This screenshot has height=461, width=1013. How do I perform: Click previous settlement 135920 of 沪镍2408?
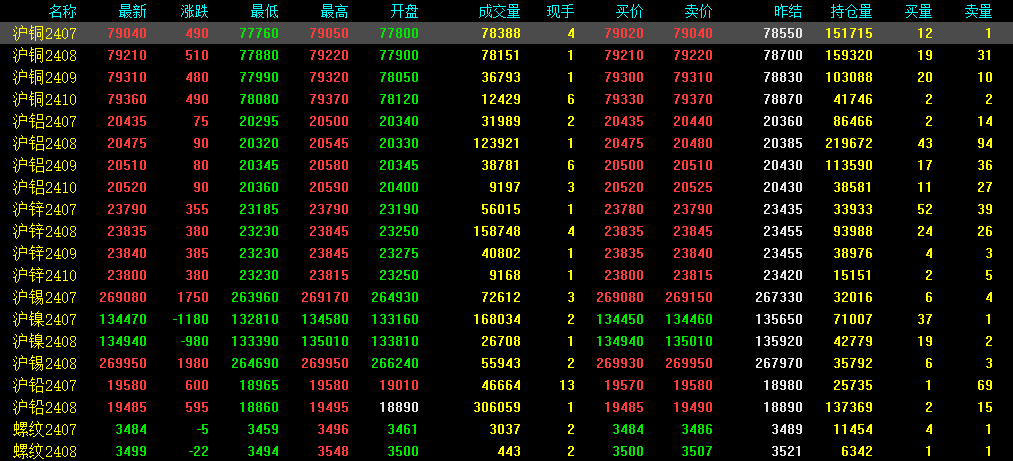[x=779, y=341]
